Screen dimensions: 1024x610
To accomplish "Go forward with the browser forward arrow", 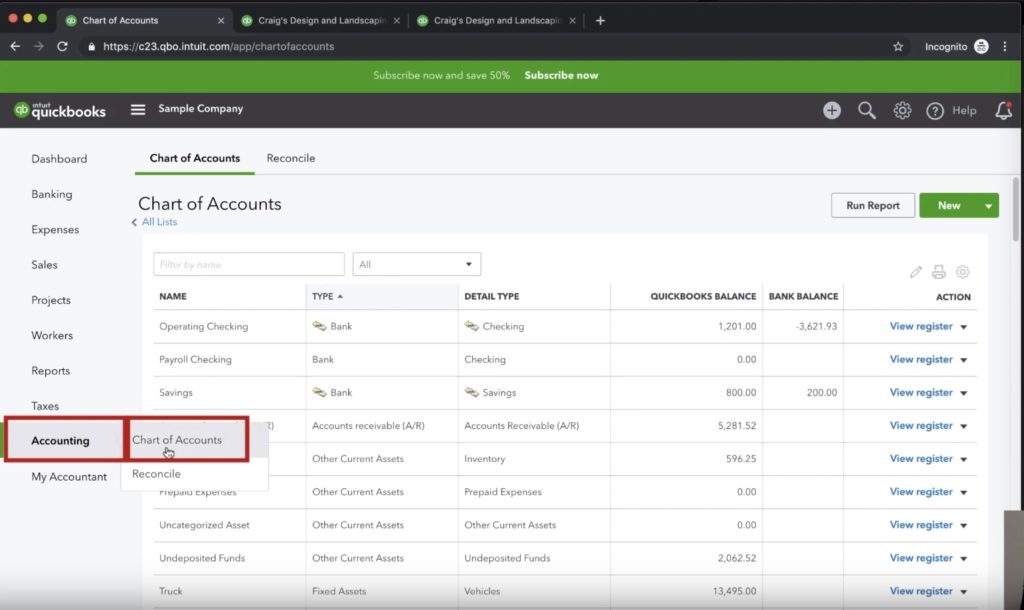I will (39, 46).
